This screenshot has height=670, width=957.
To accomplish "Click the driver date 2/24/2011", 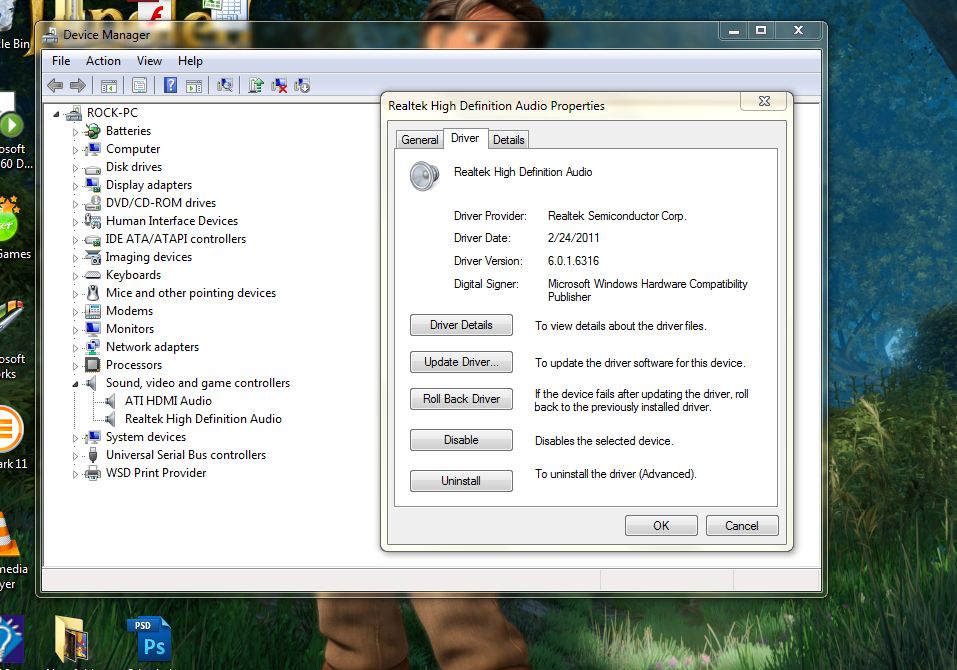I will click(573, 238).
